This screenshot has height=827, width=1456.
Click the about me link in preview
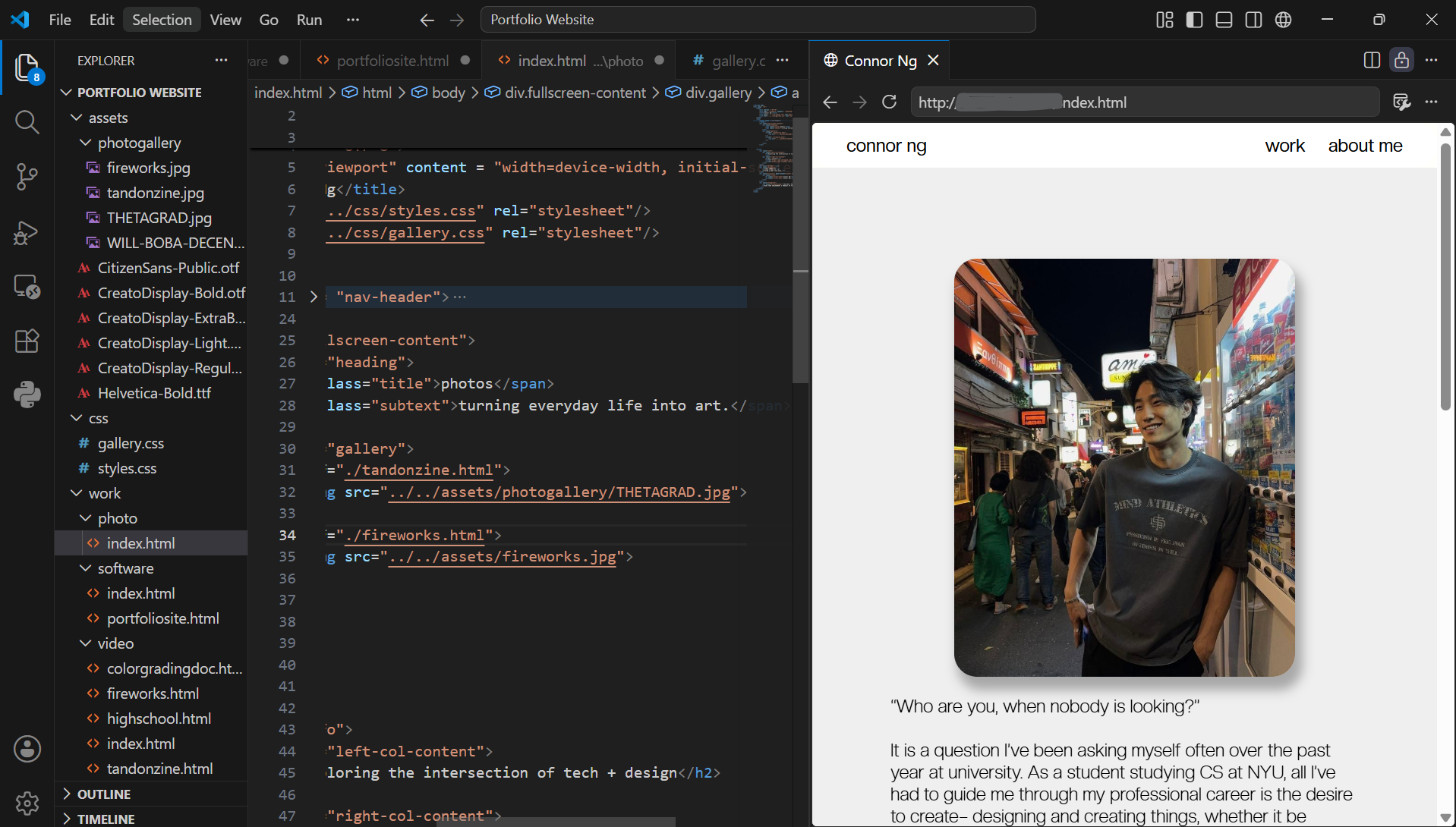(1365, 146)
